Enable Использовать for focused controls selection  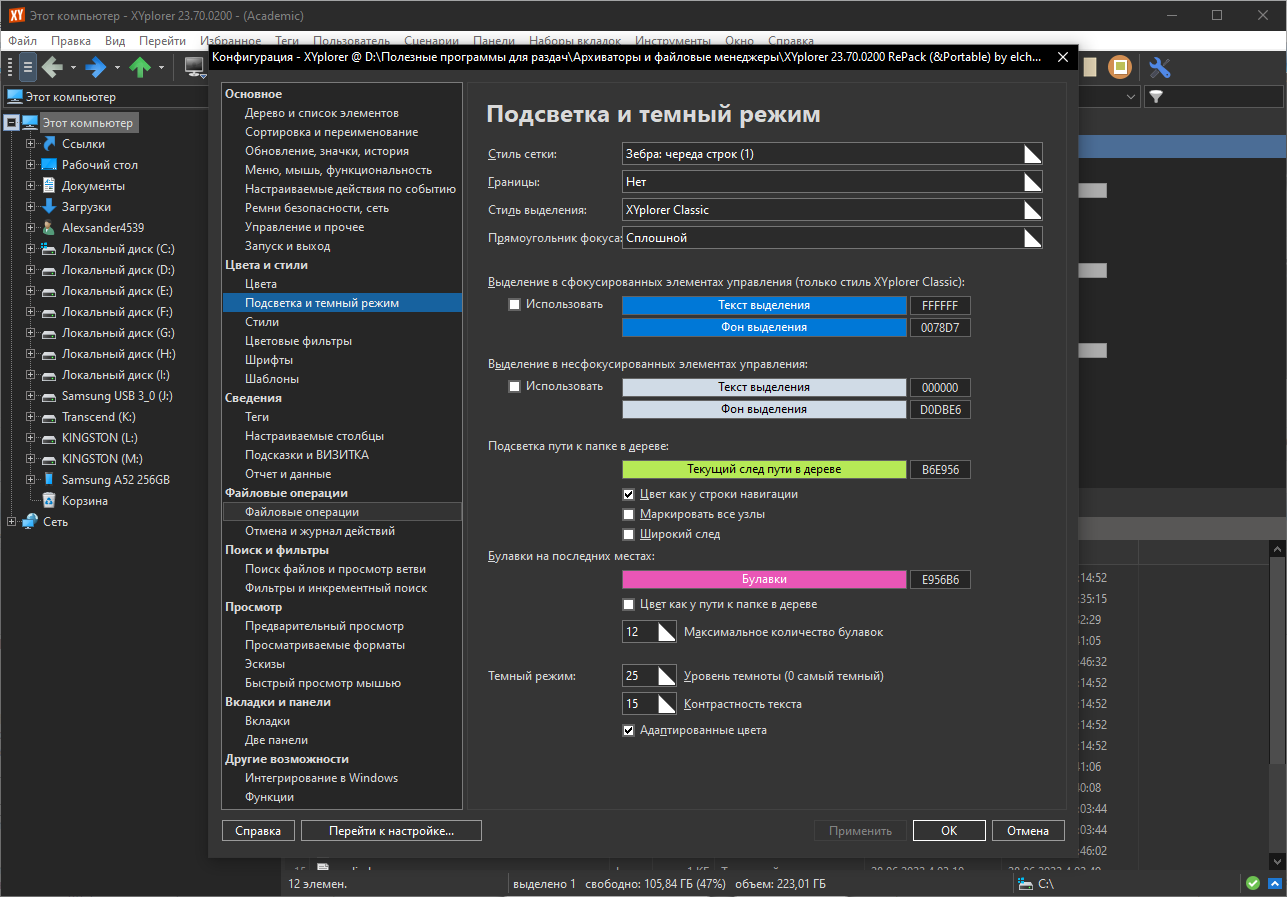click(x=515, y=304)
